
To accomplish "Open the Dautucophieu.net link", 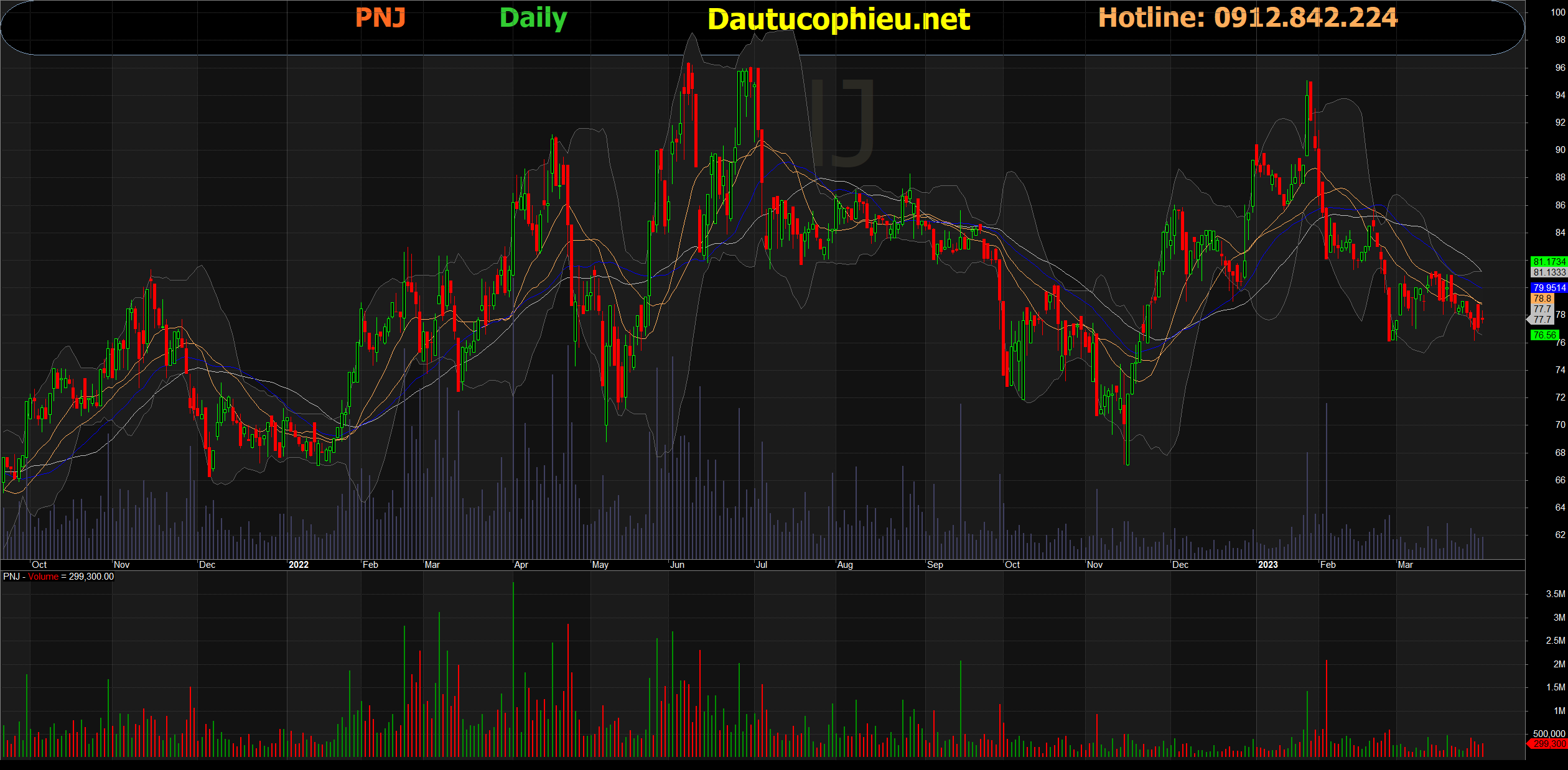I will [x=838, y=20].
